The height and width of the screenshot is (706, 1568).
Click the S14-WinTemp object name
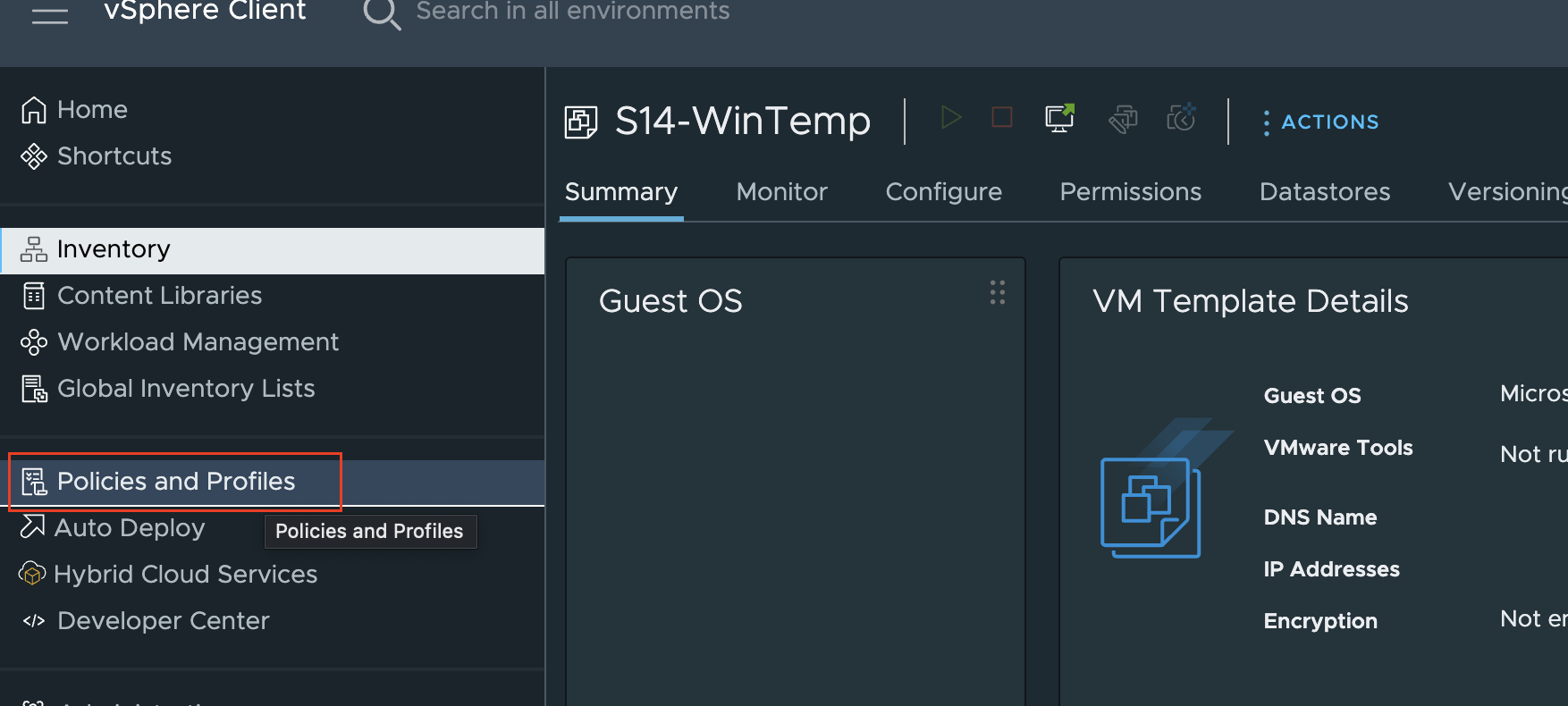743,122
